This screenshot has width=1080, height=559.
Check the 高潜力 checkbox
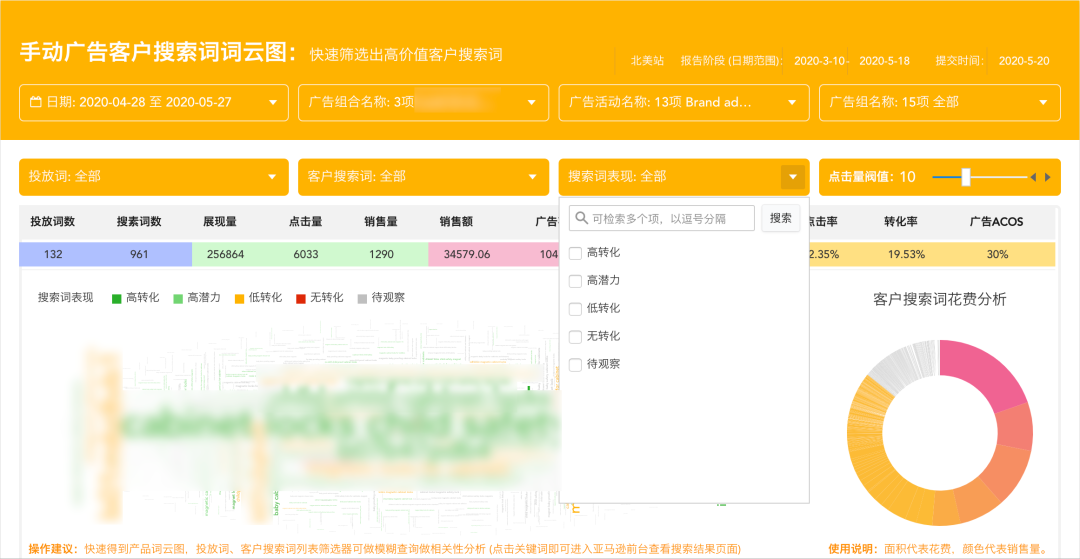(x=575, y=281)
